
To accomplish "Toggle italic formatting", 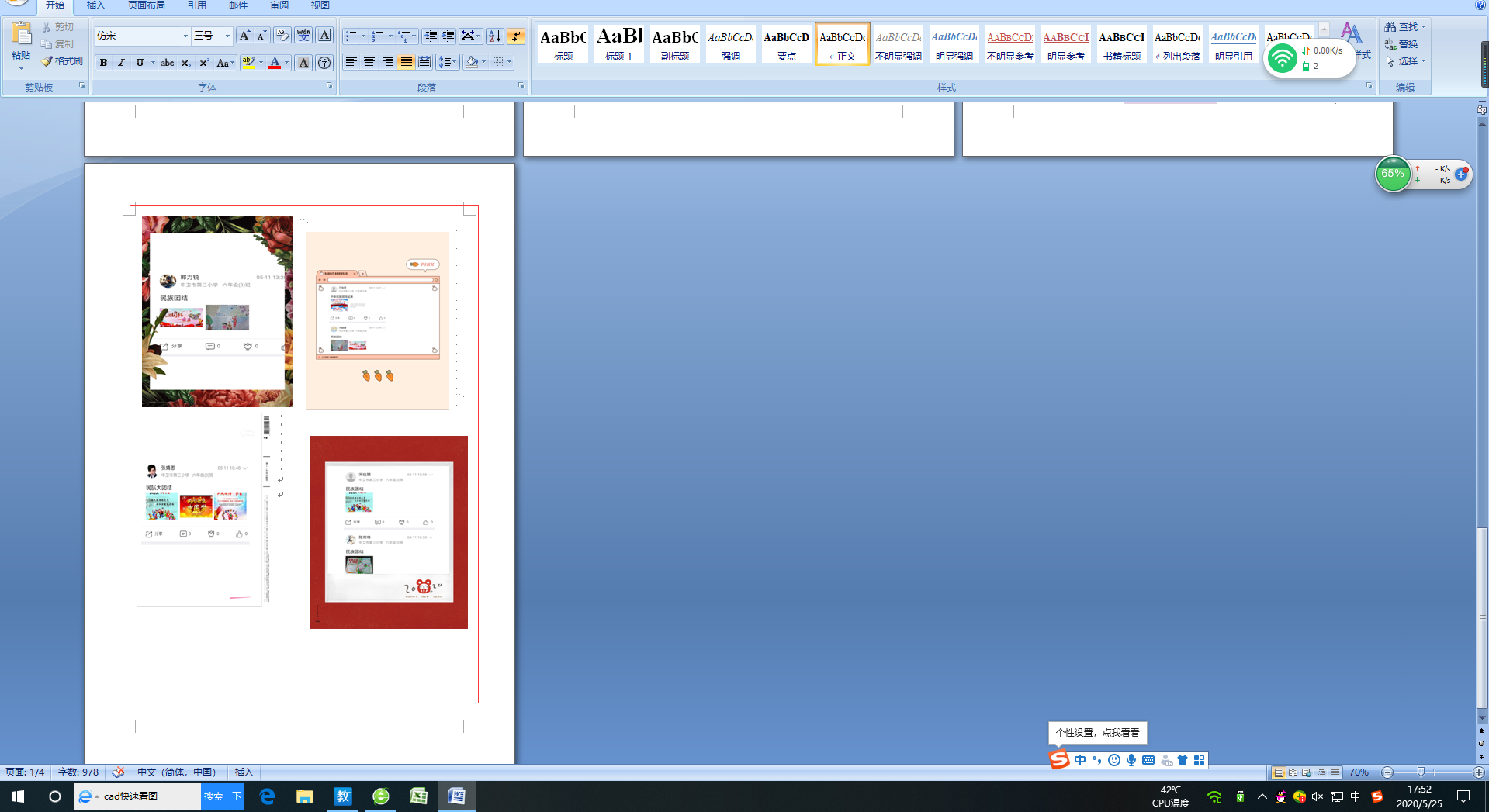I will 121,63.
